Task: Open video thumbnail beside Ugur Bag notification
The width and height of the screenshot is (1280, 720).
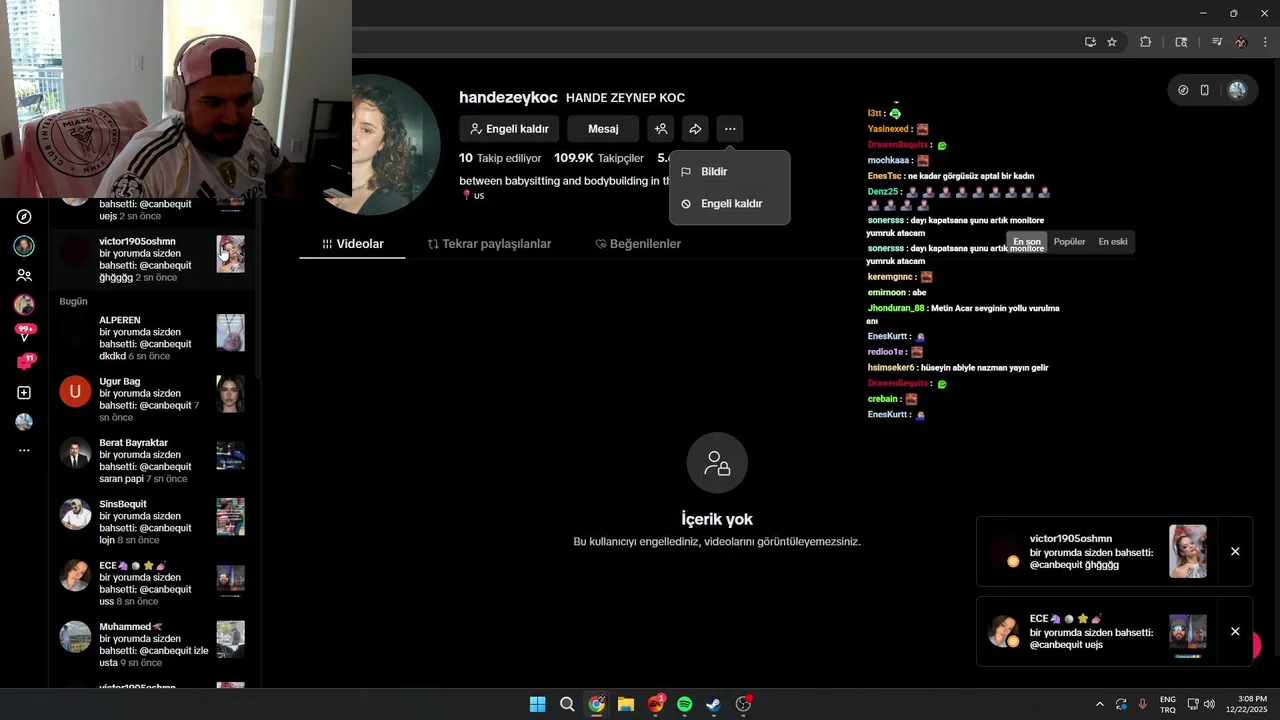Action: click(231, 394)
